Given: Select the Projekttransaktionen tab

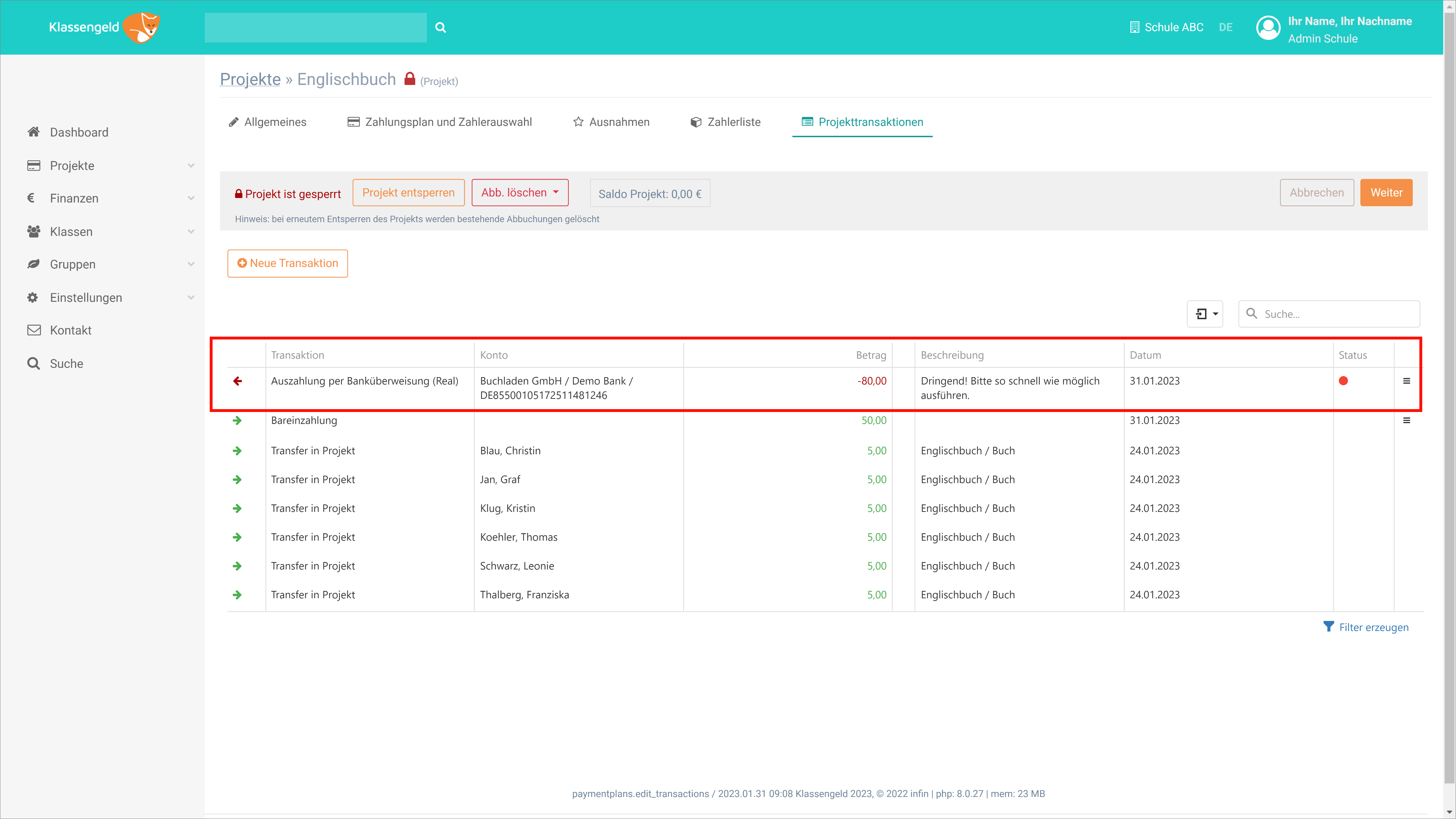Looking at the screenshot, I should (862, 122).
